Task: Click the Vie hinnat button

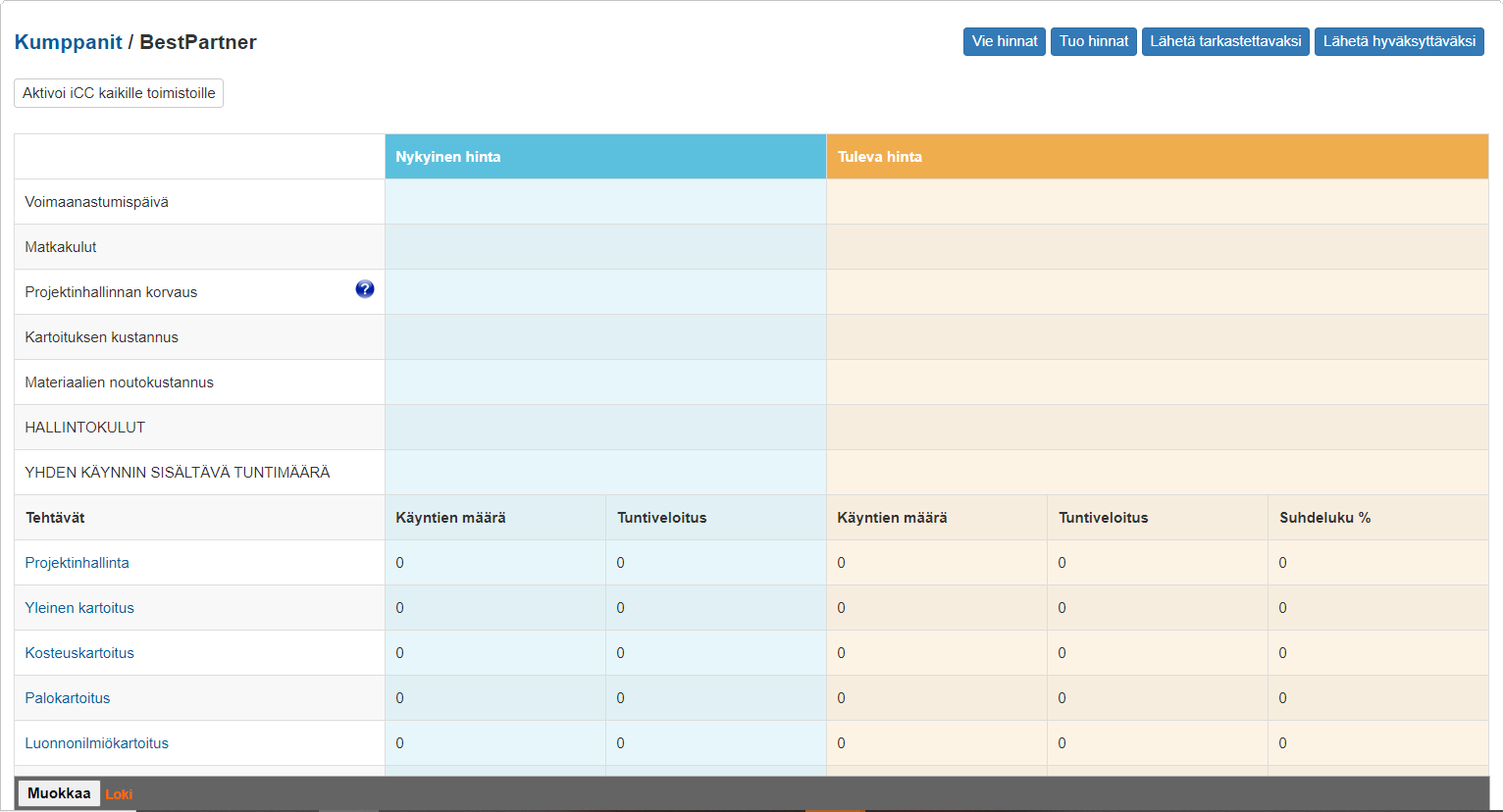Action: pos(1004,41)
